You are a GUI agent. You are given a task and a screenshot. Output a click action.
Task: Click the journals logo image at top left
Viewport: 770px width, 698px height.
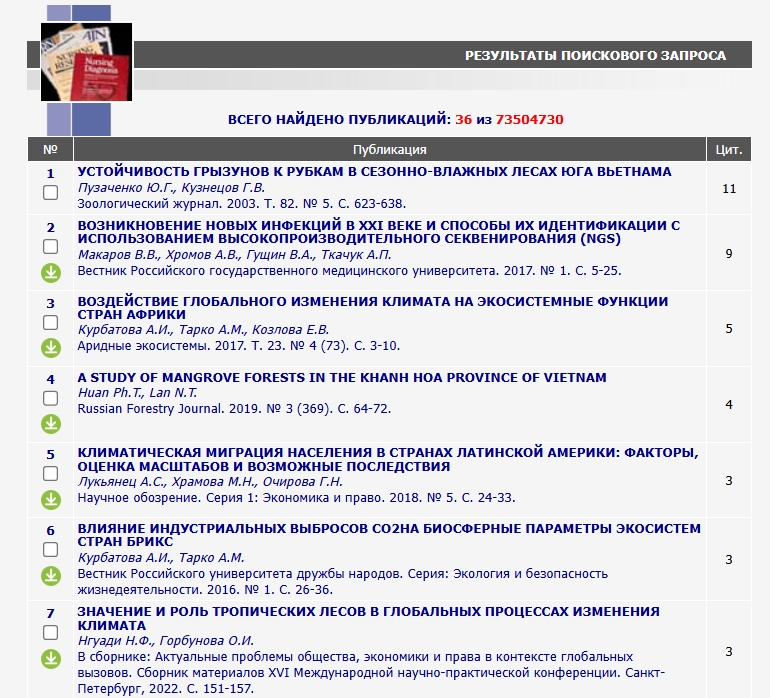point(86,63)
